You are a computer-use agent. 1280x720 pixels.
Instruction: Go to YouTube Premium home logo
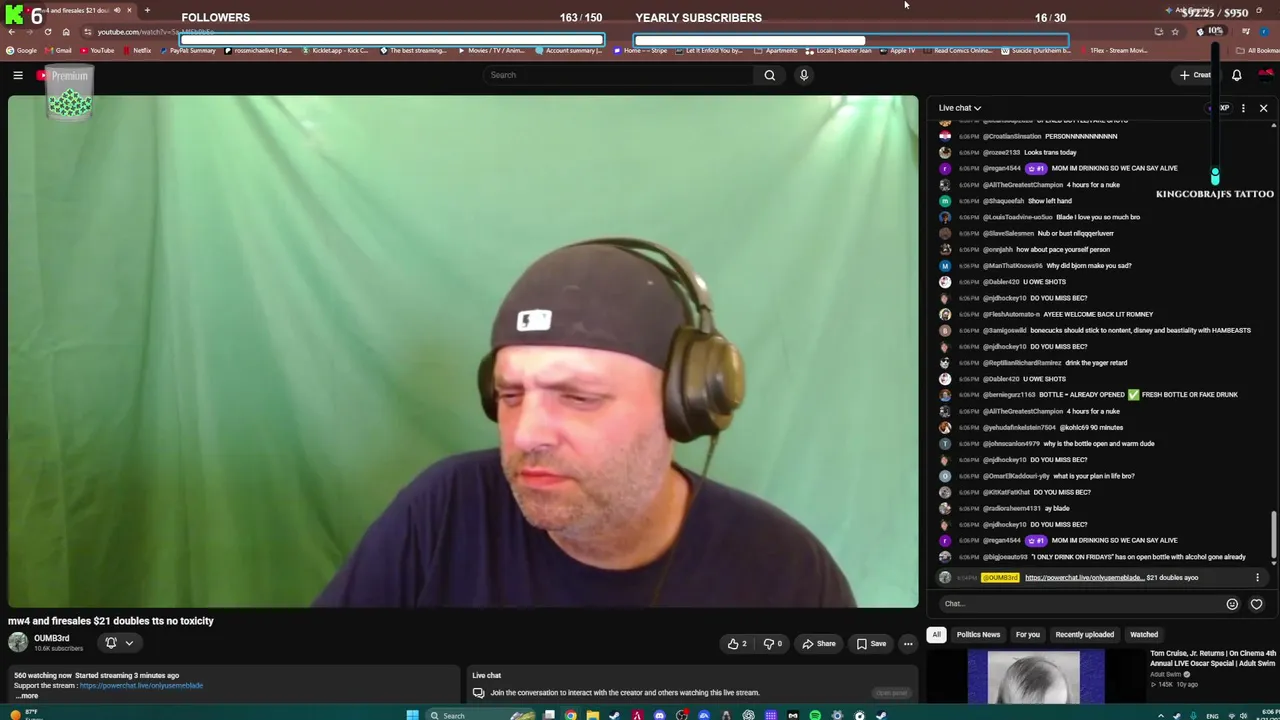pyautogui.click(x=62, y=76)
